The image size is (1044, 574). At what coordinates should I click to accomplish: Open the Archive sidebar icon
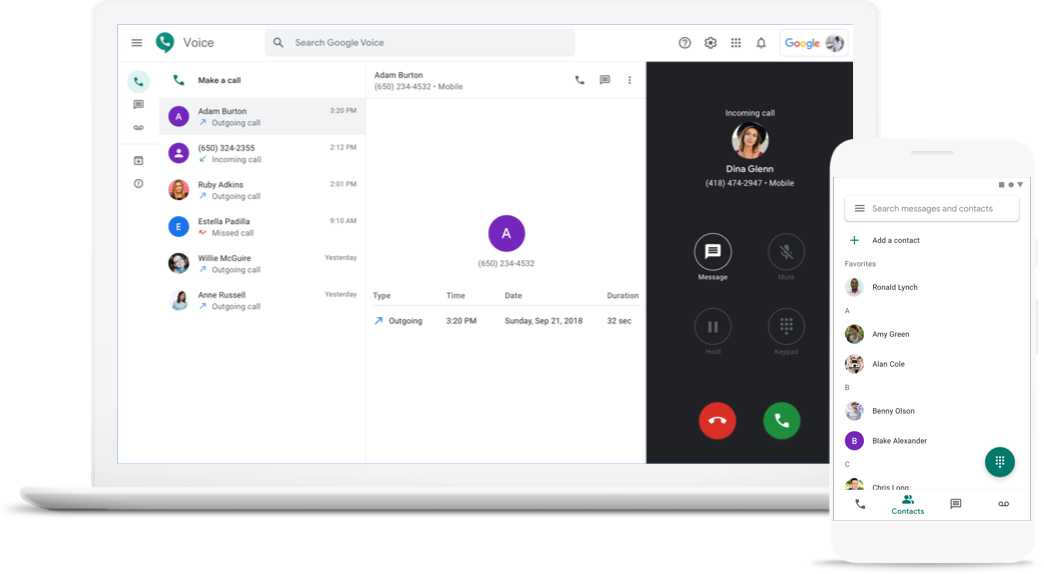point(138,160)
